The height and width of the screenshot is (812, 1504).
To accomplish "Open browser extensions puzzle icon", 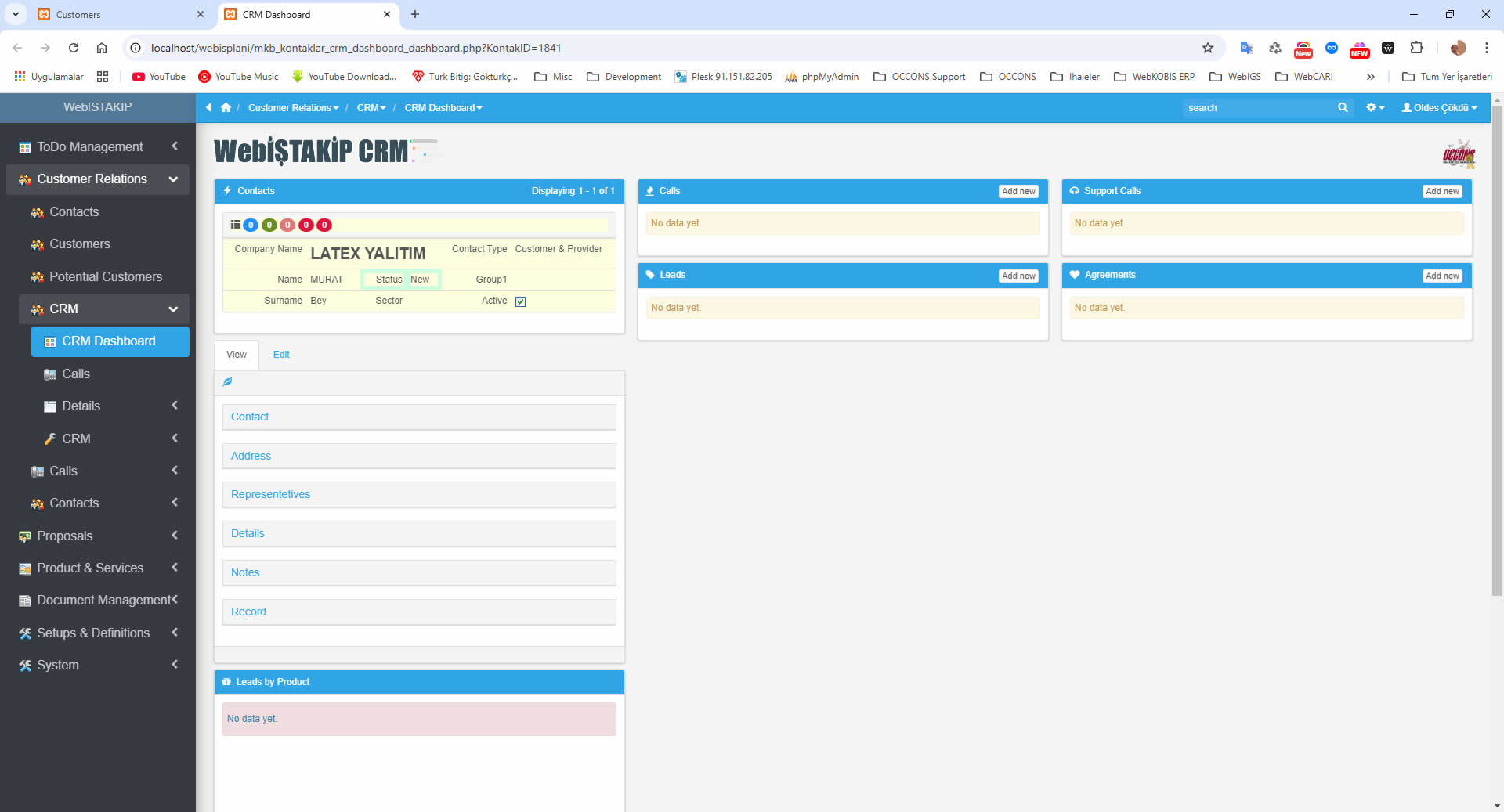I will point(1416,48).
